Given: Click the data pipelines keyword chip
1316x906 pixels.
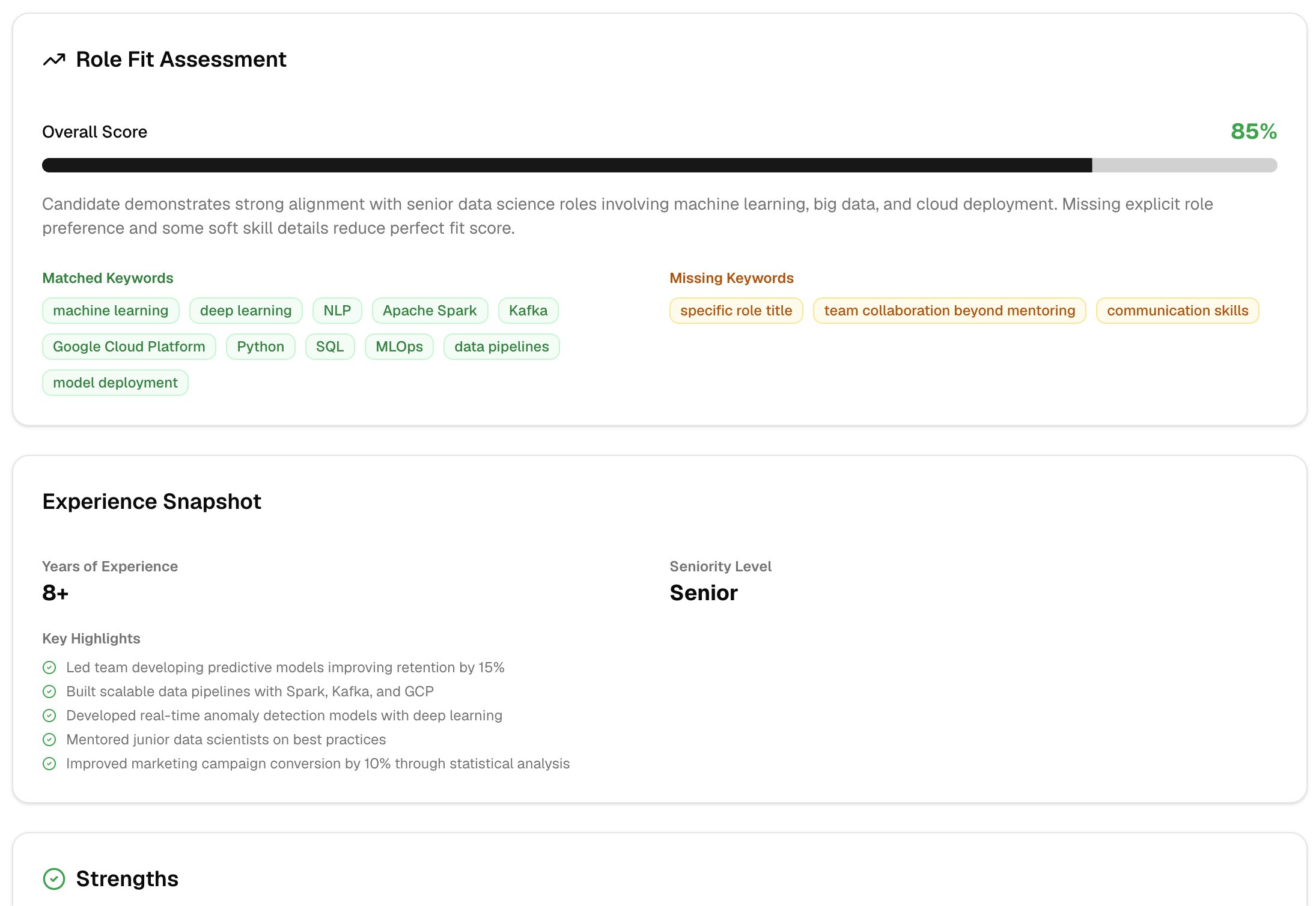Looking at the screenshot, I should click(x=501, y=347).
